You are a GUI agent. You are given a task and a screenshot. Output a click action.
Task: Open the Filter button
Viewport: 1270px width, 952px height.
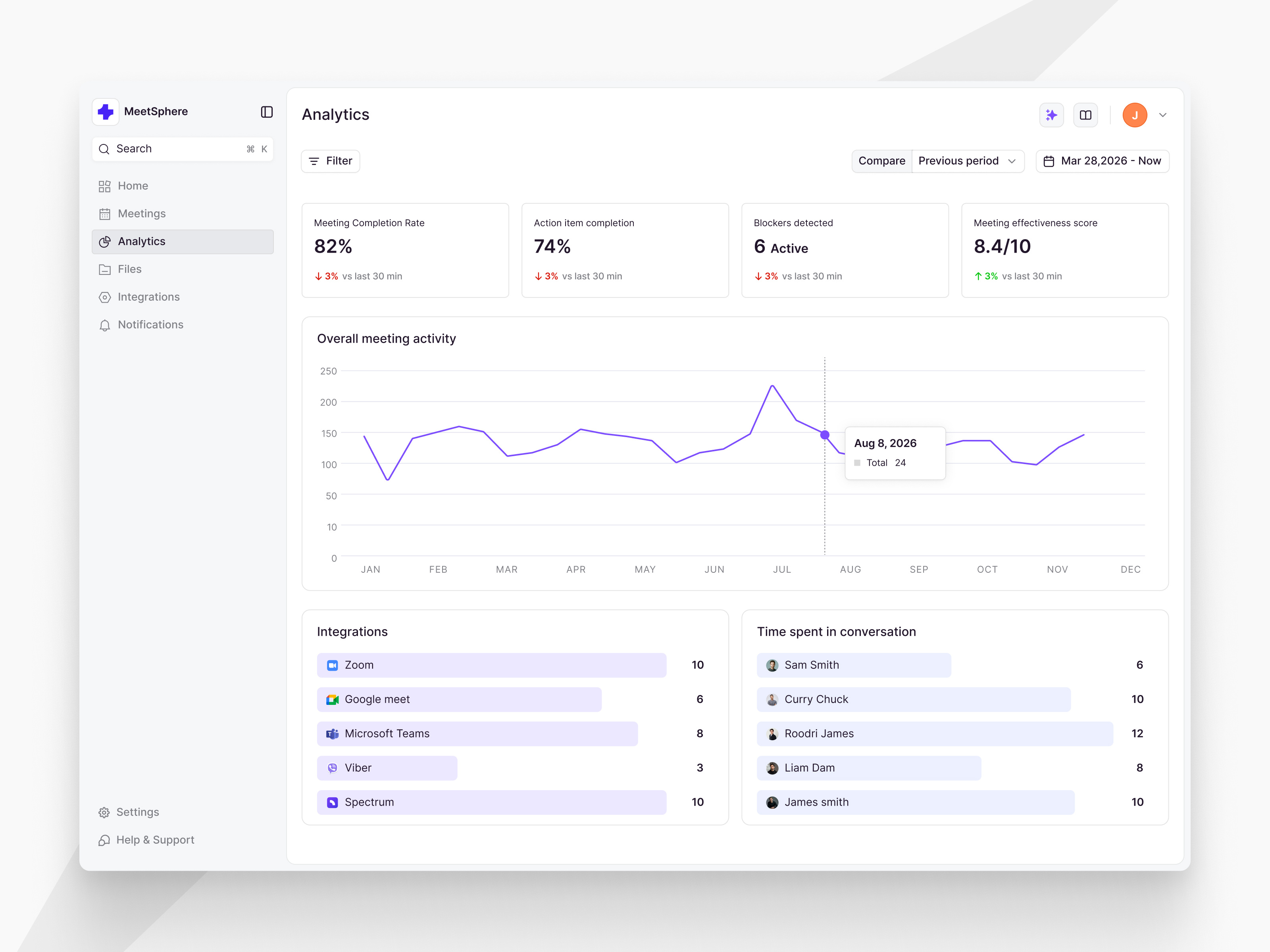click(x=331, y=161)
